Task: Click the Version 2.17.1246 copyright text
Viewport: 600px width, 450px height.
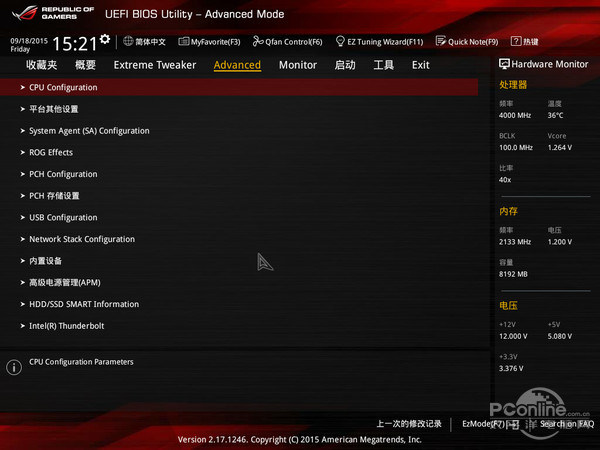Action: 300,440
